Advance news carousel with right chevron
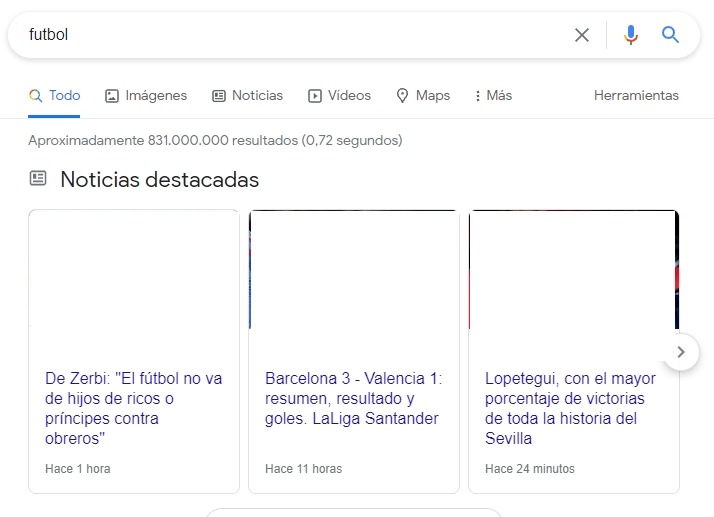 coord(681,352)
